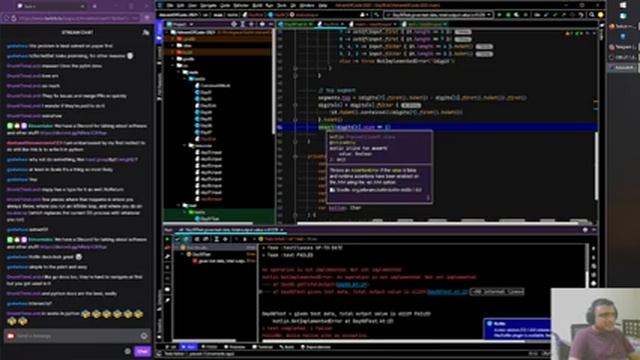Expand the folded {...} filter block

pos(411,105)
